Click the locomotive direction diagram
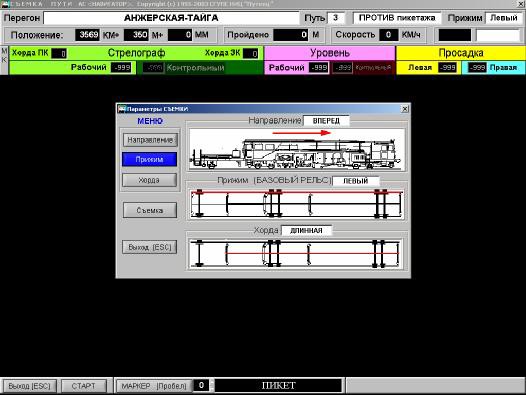The image size is (526, 395). [x=297, y=150]
